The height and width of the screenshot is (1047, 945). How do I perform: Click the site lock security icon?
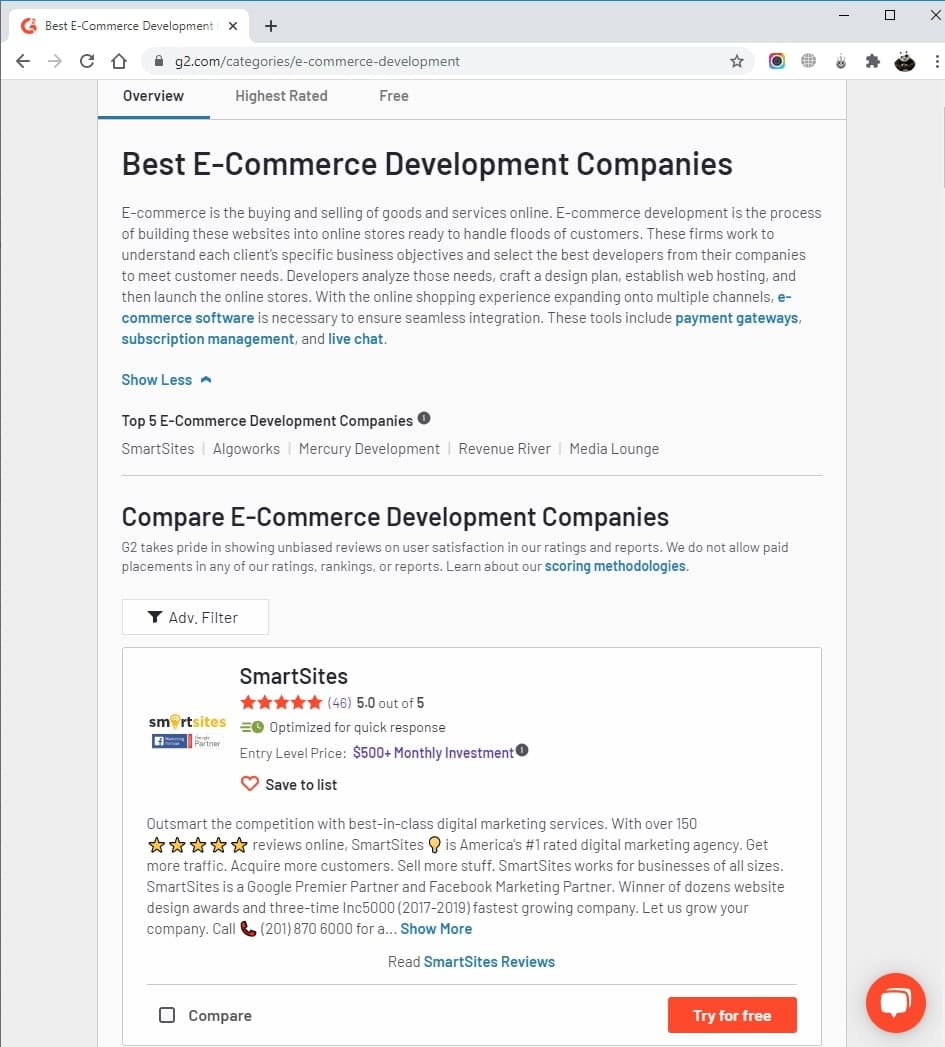pyautogui.click(x=158, y=61)
